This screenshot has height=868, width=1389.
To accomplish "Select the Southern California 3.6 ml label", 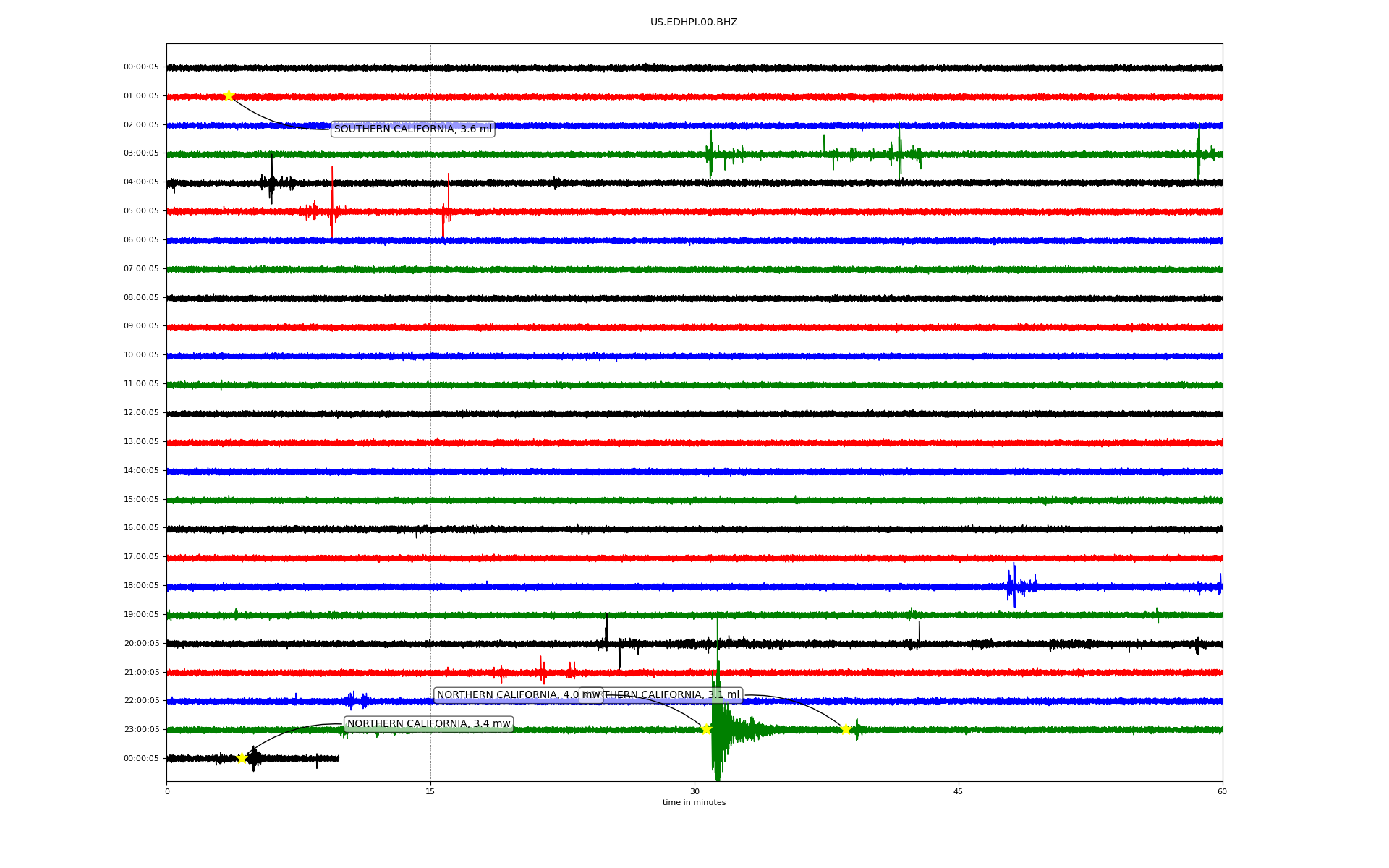I will (x=412, y=129).
